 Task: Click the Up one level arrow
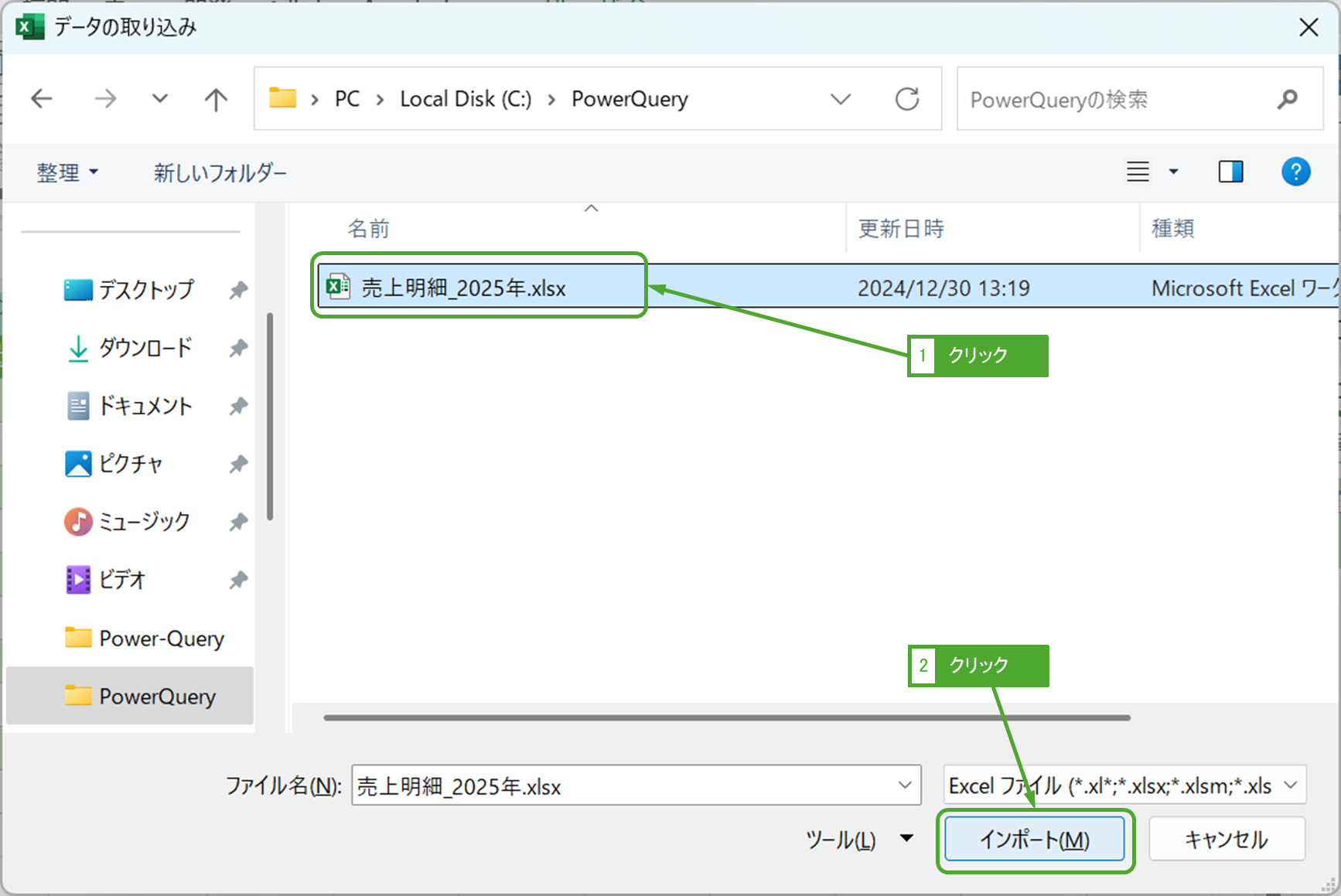tap(216, 99)
